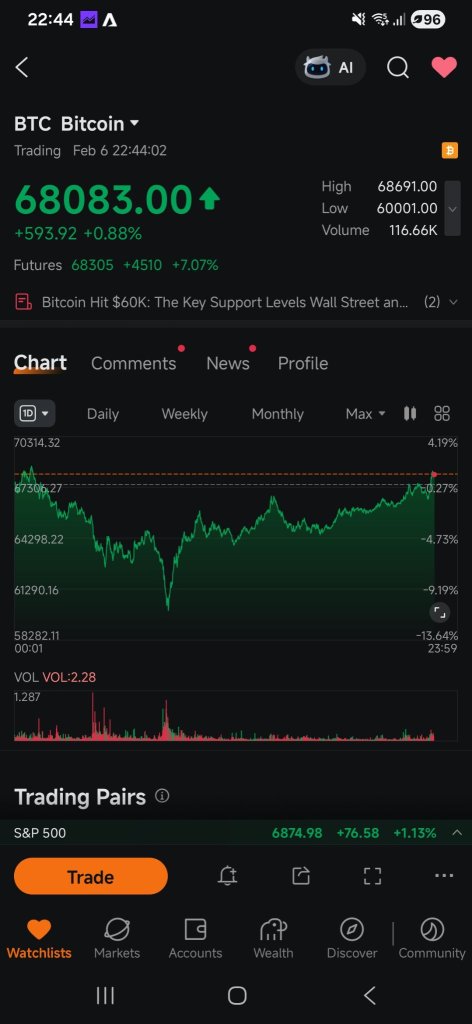
Task: Open the Bitcoin Hit $60K news headline
Action: click(225, 302)
